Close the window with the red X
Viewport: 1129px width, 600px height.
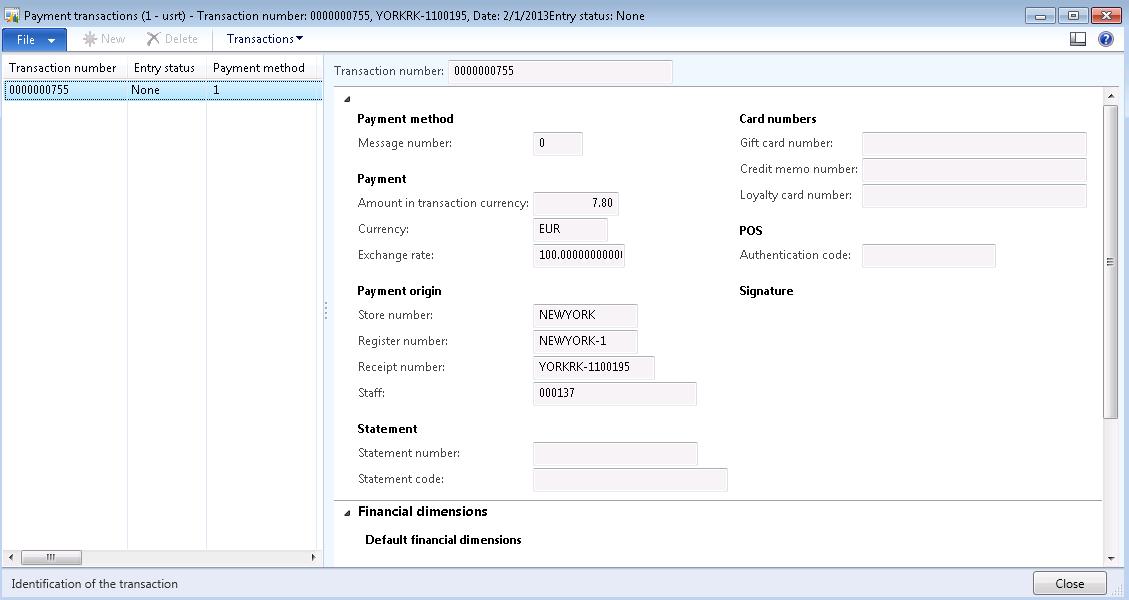1106,15
